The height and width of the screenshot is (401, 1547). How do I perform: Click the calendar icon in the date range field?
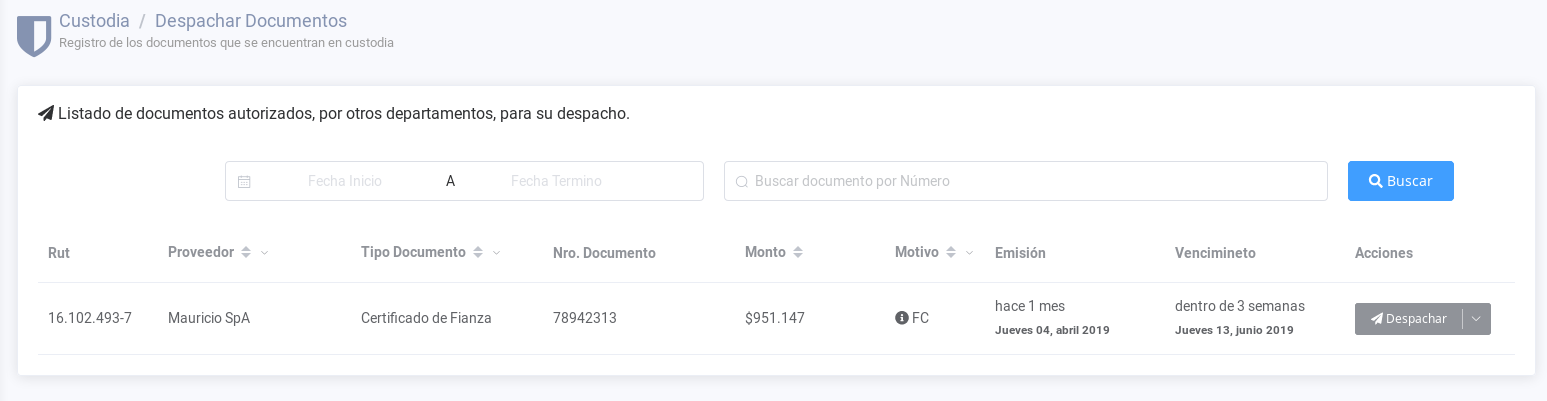pos(244,182)
